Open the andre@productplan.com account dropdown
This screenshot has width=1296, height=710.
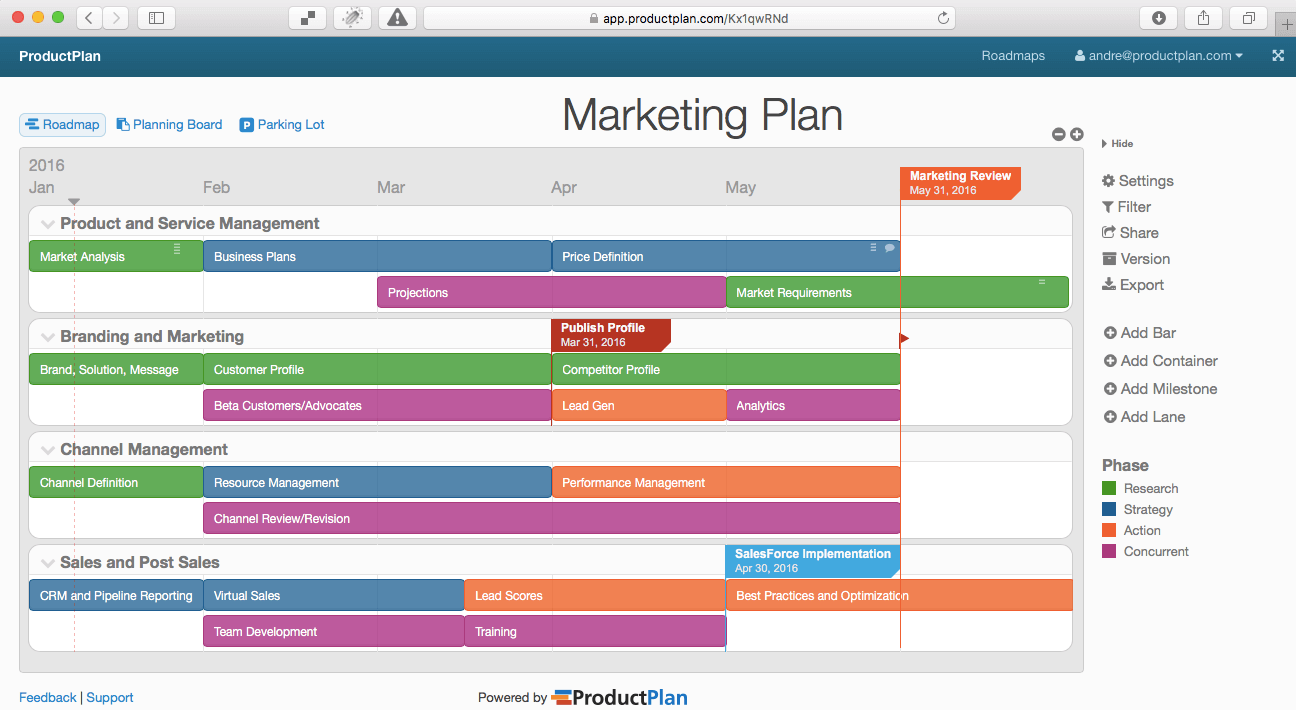[x=1159, y=56]
